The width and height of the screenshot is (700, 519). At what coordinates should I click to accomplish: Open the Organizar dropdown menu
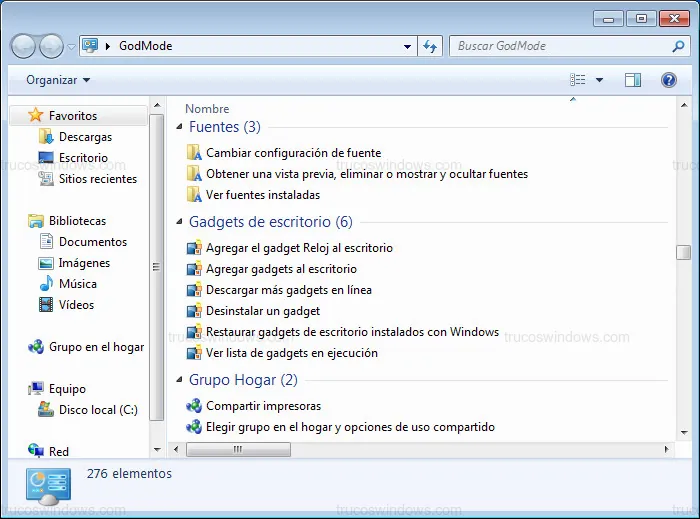tap(58, 80)
